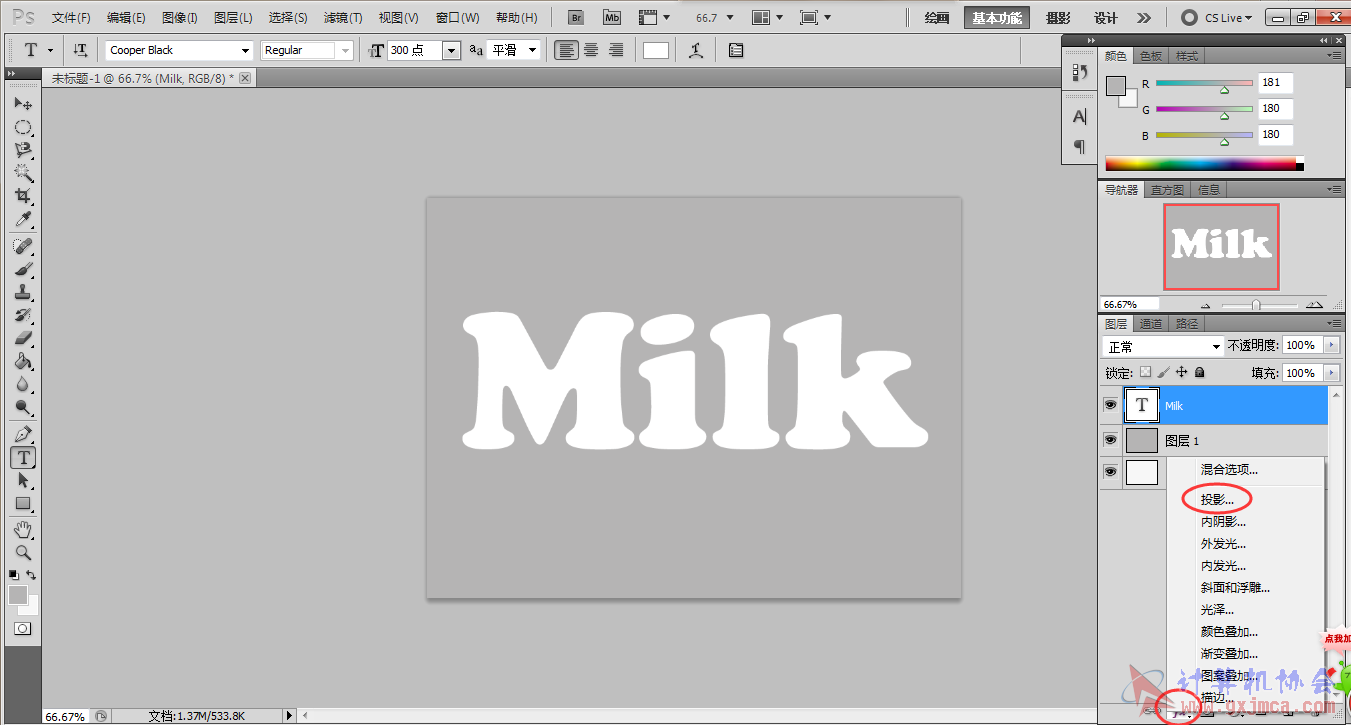Center the text

point(592,50)
